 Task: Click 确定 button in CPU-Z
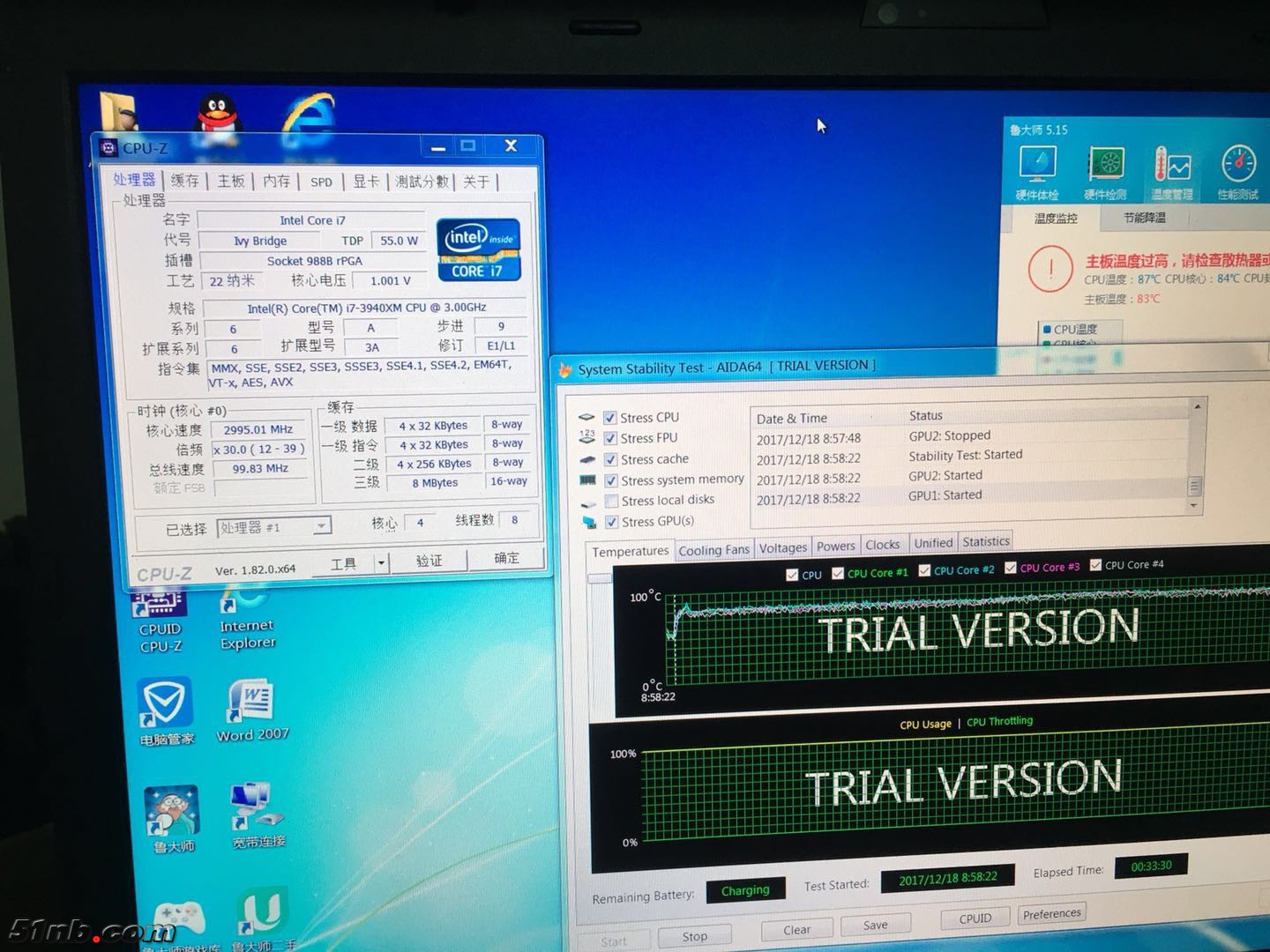(x=506, y=559)
